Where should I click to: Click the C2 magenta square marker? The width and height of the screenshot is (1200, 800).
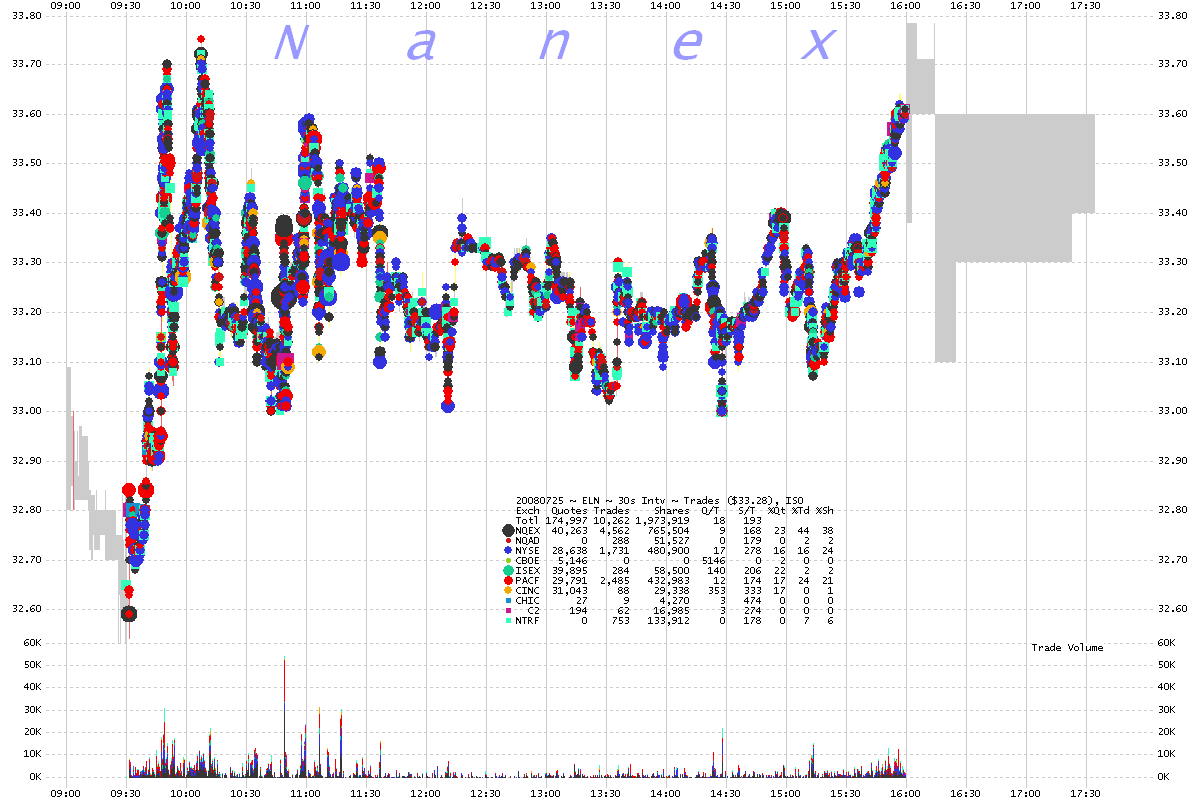(508, 610)
